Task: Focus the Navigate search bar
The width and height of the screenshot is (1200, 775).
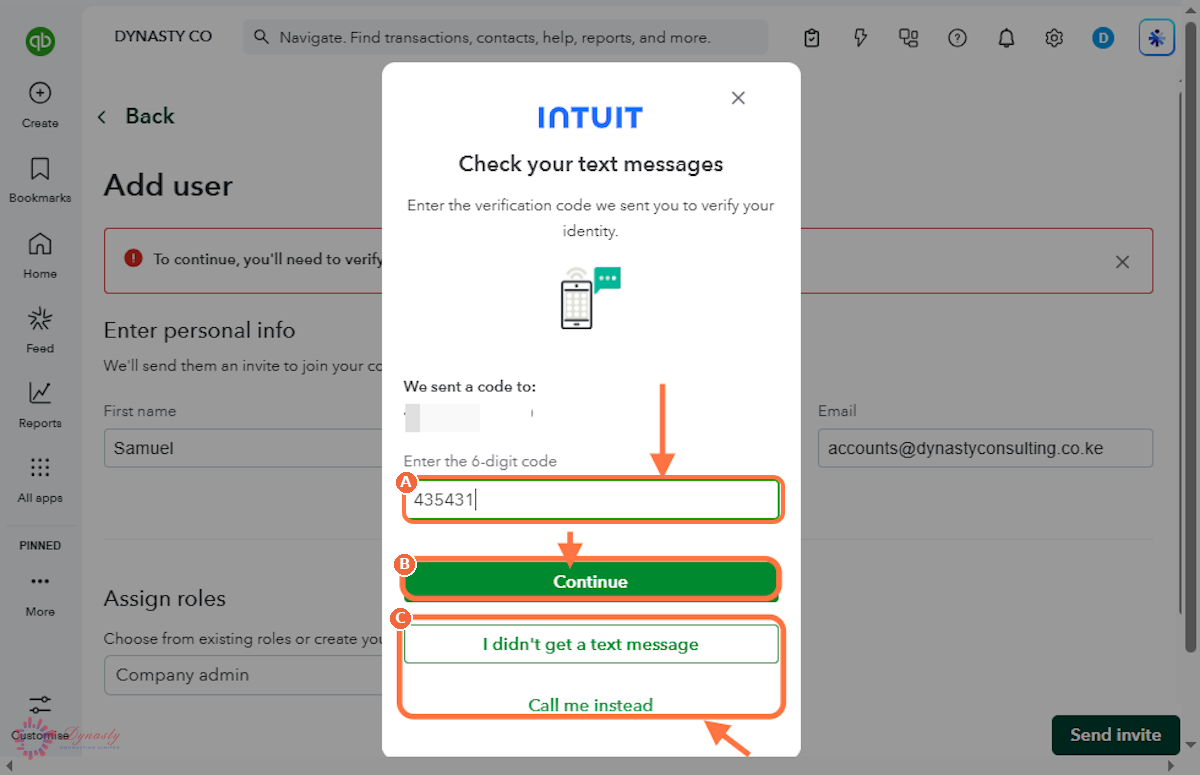Action: click(505, 37)
